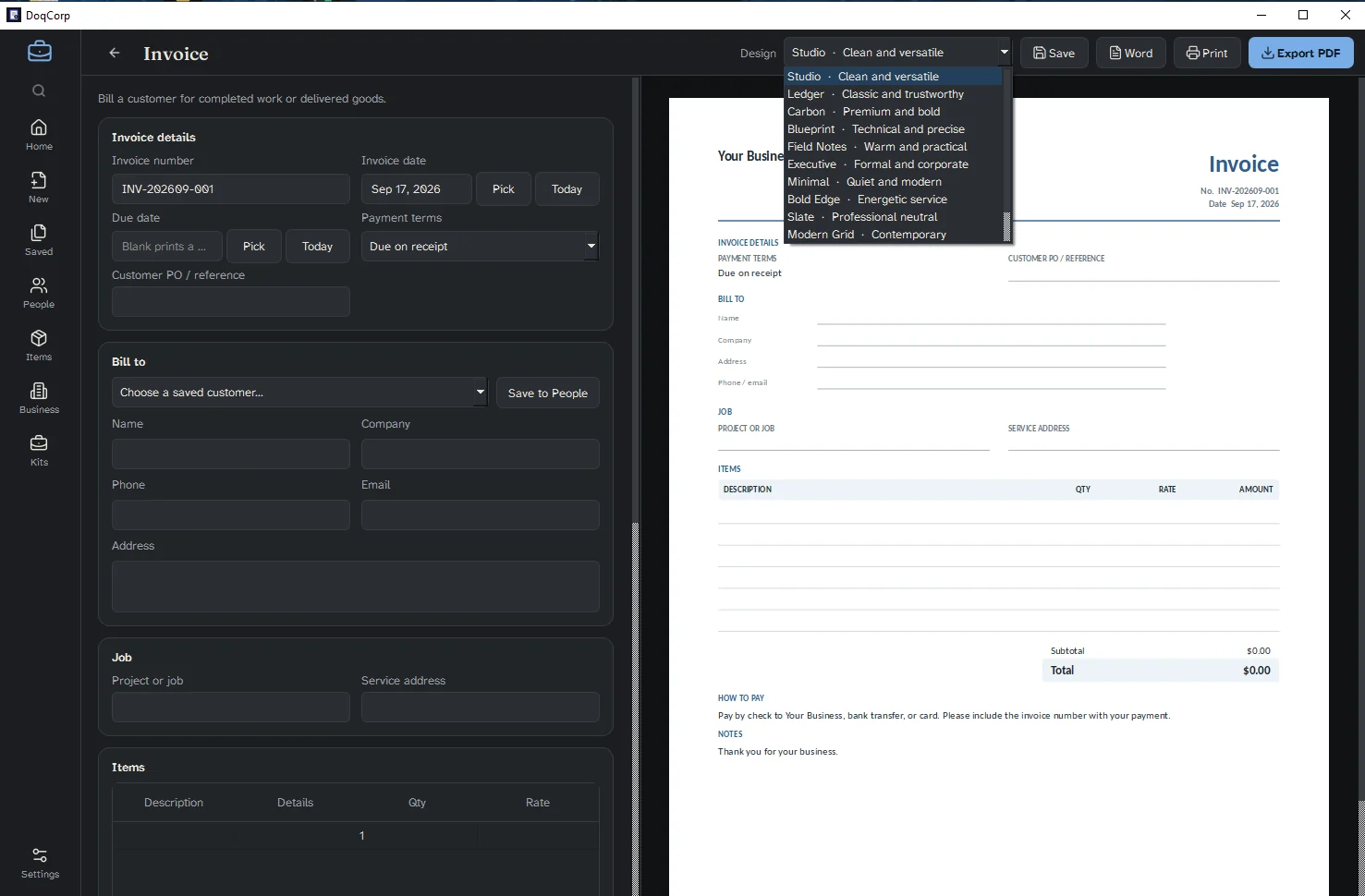Choose Carbon · Premium and bold design
Viewport: 1365px width, 896px height.
point(893,112)
